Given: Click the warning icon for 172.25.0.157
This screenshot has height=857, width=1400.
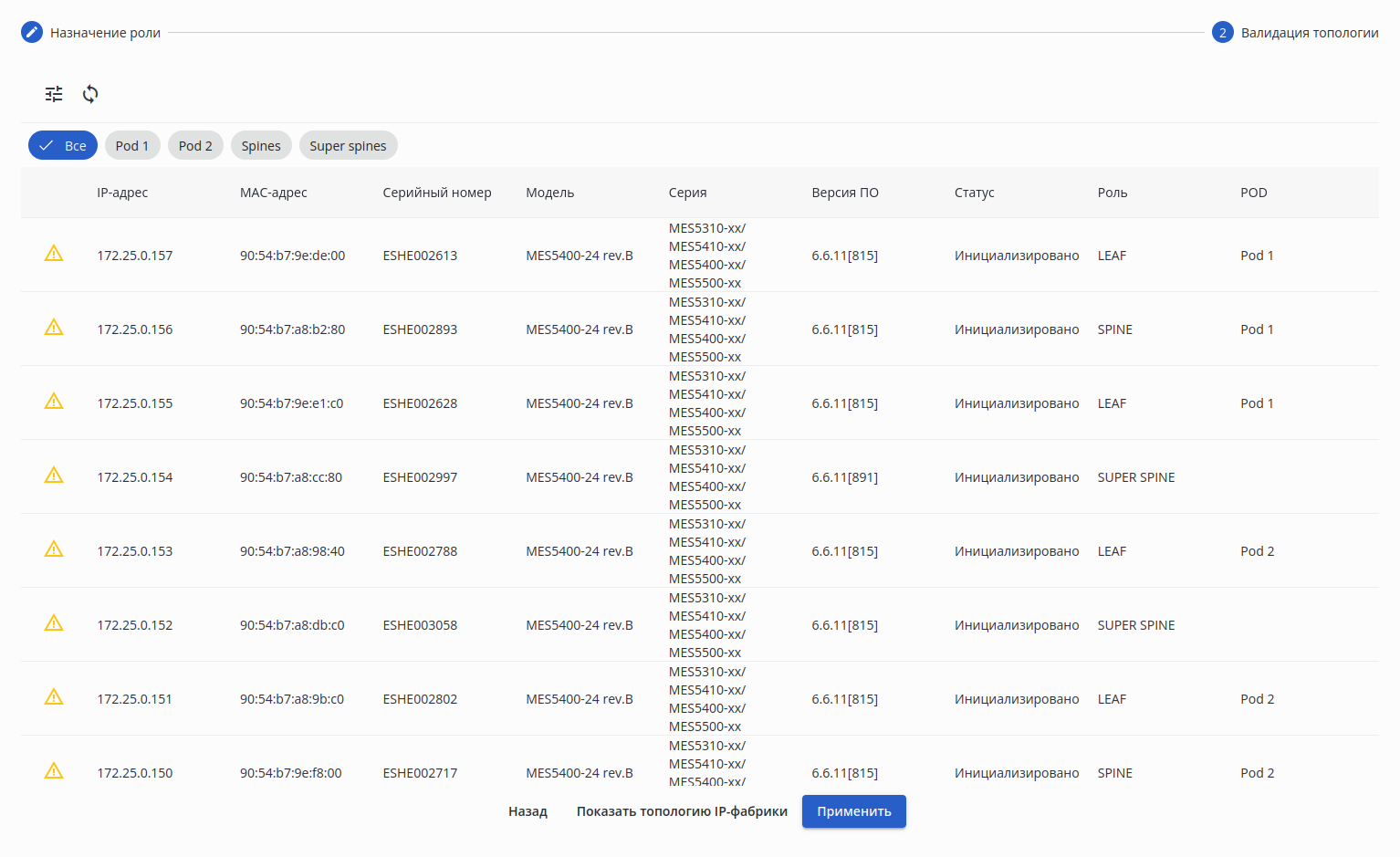Looking at the screenshot, I should point(54,254).
